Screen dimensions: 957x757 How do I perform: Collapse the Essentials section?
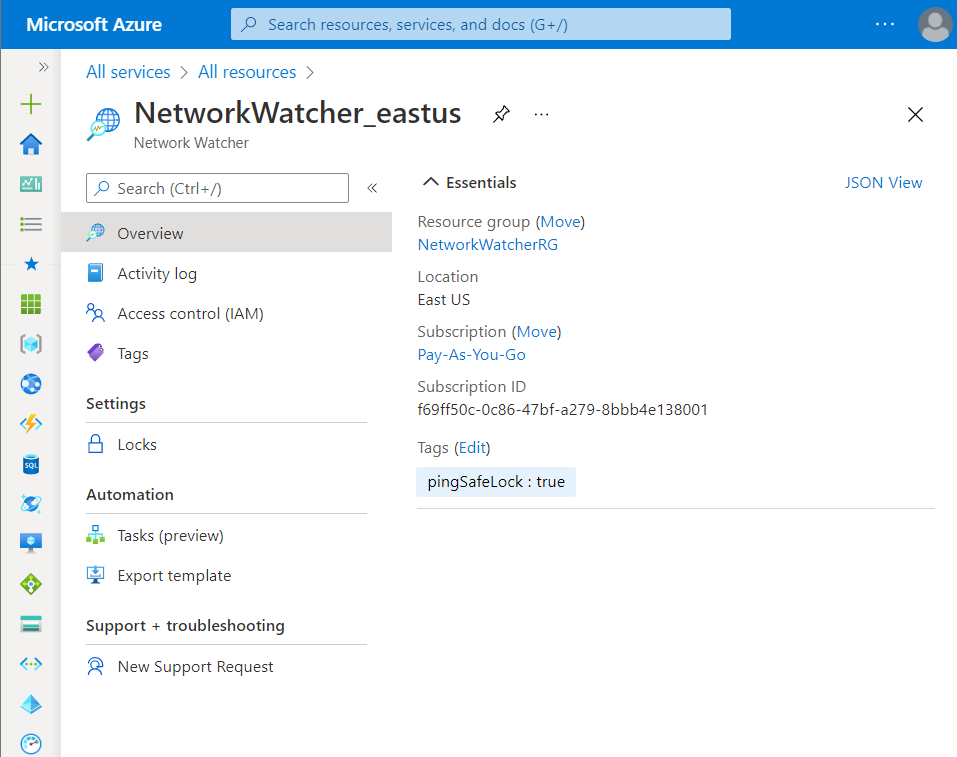431,182
